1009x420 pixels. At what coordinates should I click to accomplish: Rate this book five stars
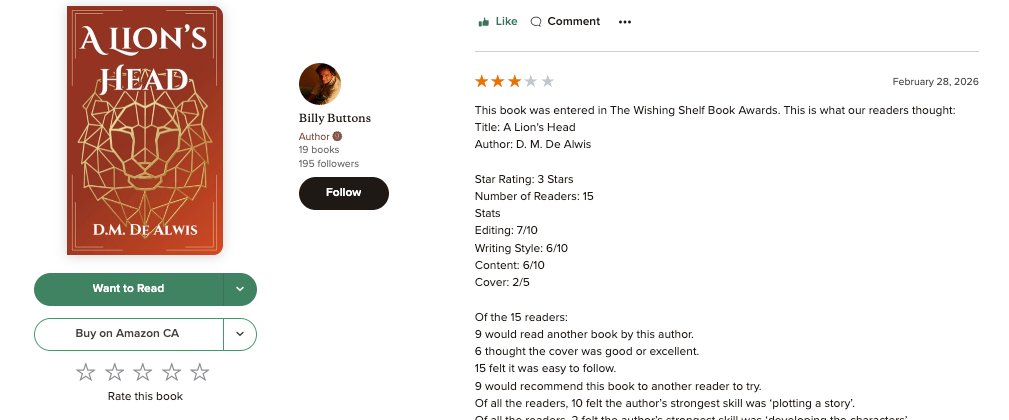(x=200, y=372)
